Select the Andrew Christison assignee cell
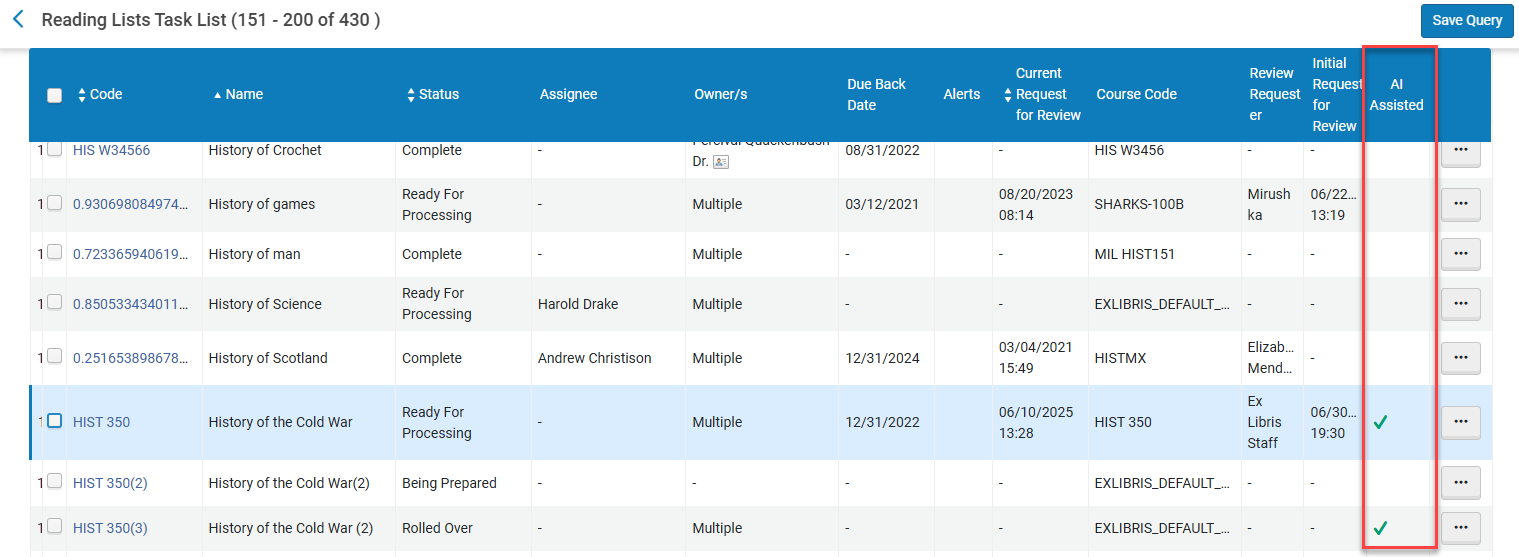The width and height of the screenshot is (1519, 557). coord(594,358)
